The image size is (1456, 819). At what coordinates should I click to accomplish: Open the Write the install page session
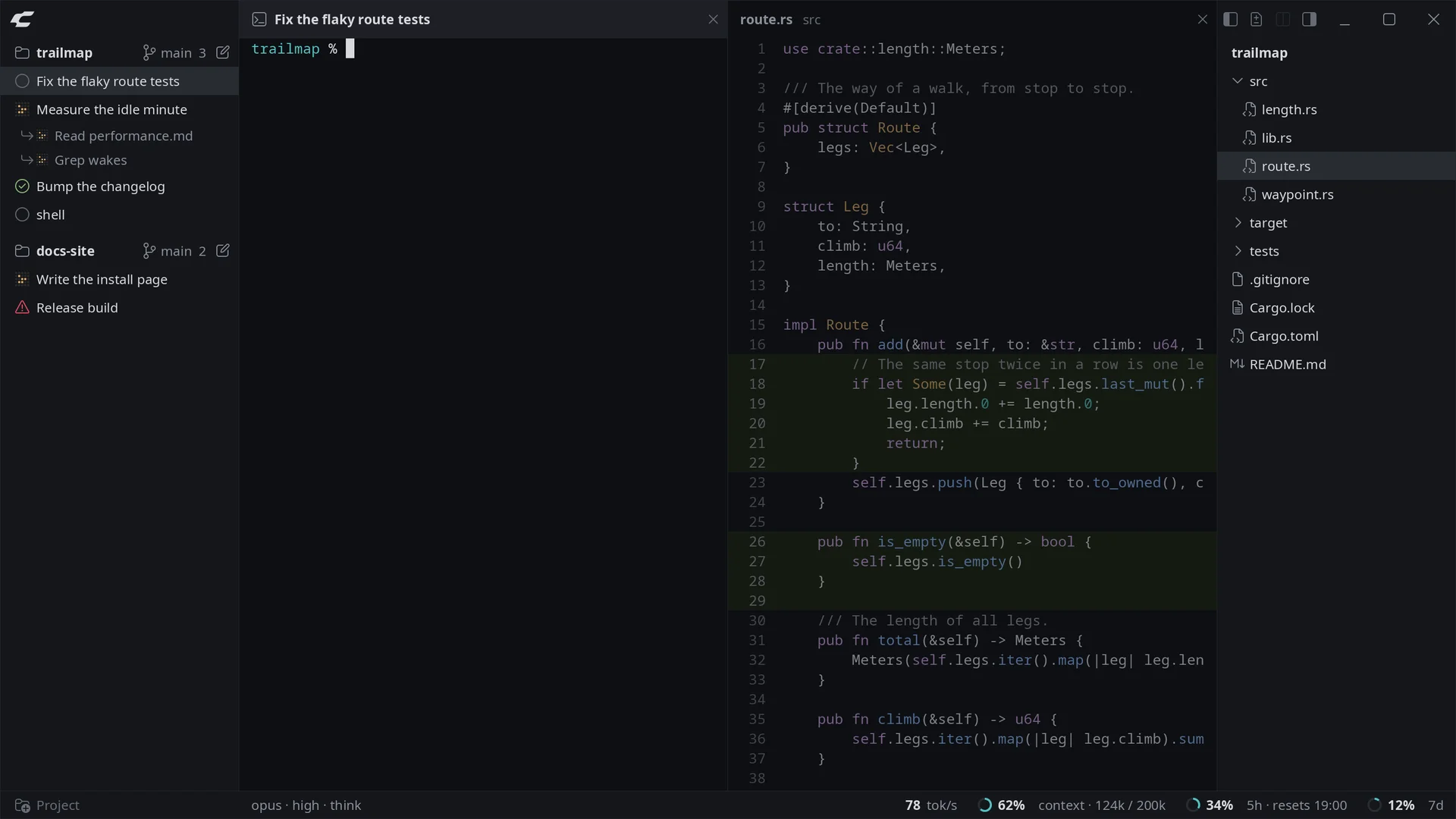tap(120, 279)
